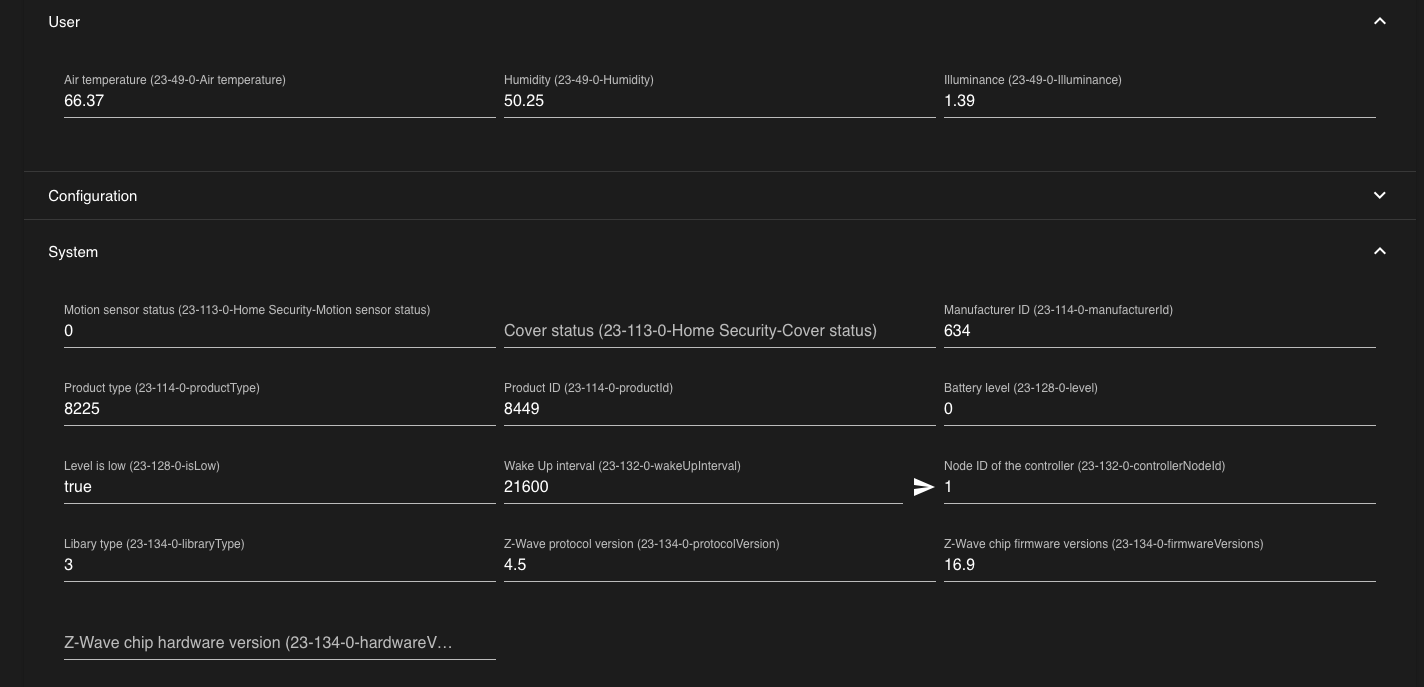Screen dimensions: 1424x687
Task: Click the Cover status field
Action: coord(720,331)
